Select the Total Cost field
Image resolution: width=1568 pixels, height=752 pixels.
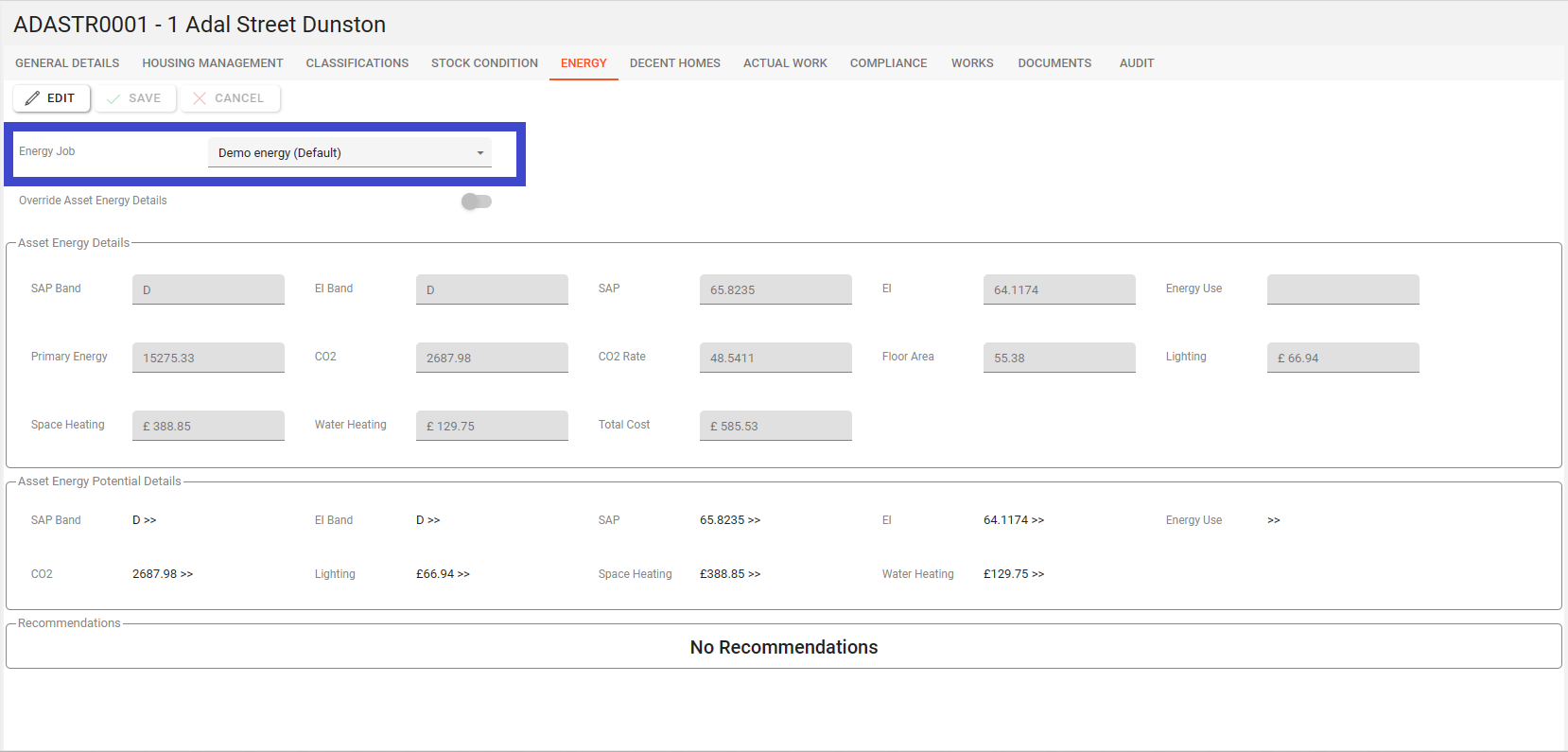point(775,426)
